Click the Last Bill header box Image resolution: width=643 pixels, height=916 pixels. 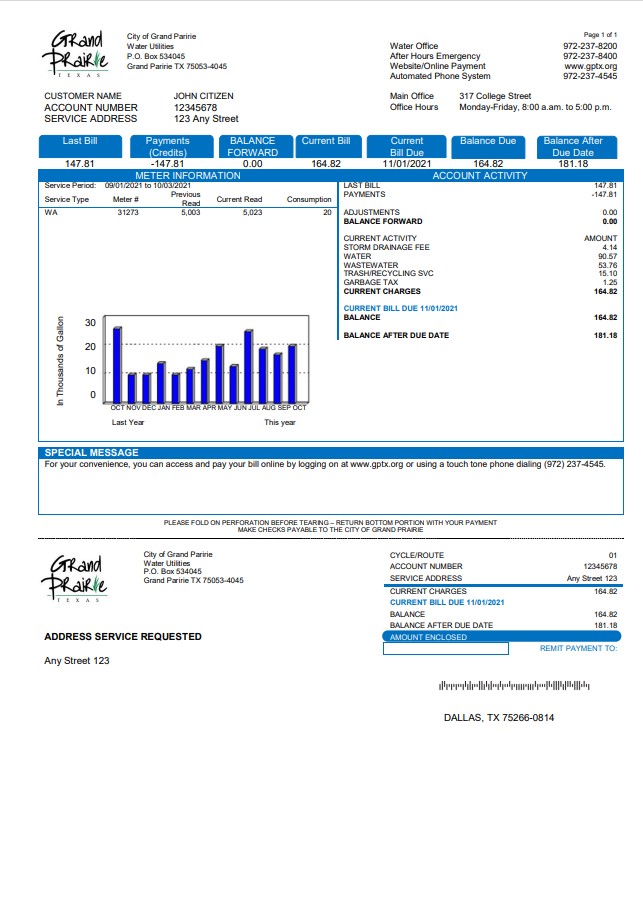pyautogui.click(x=80, y=146)
